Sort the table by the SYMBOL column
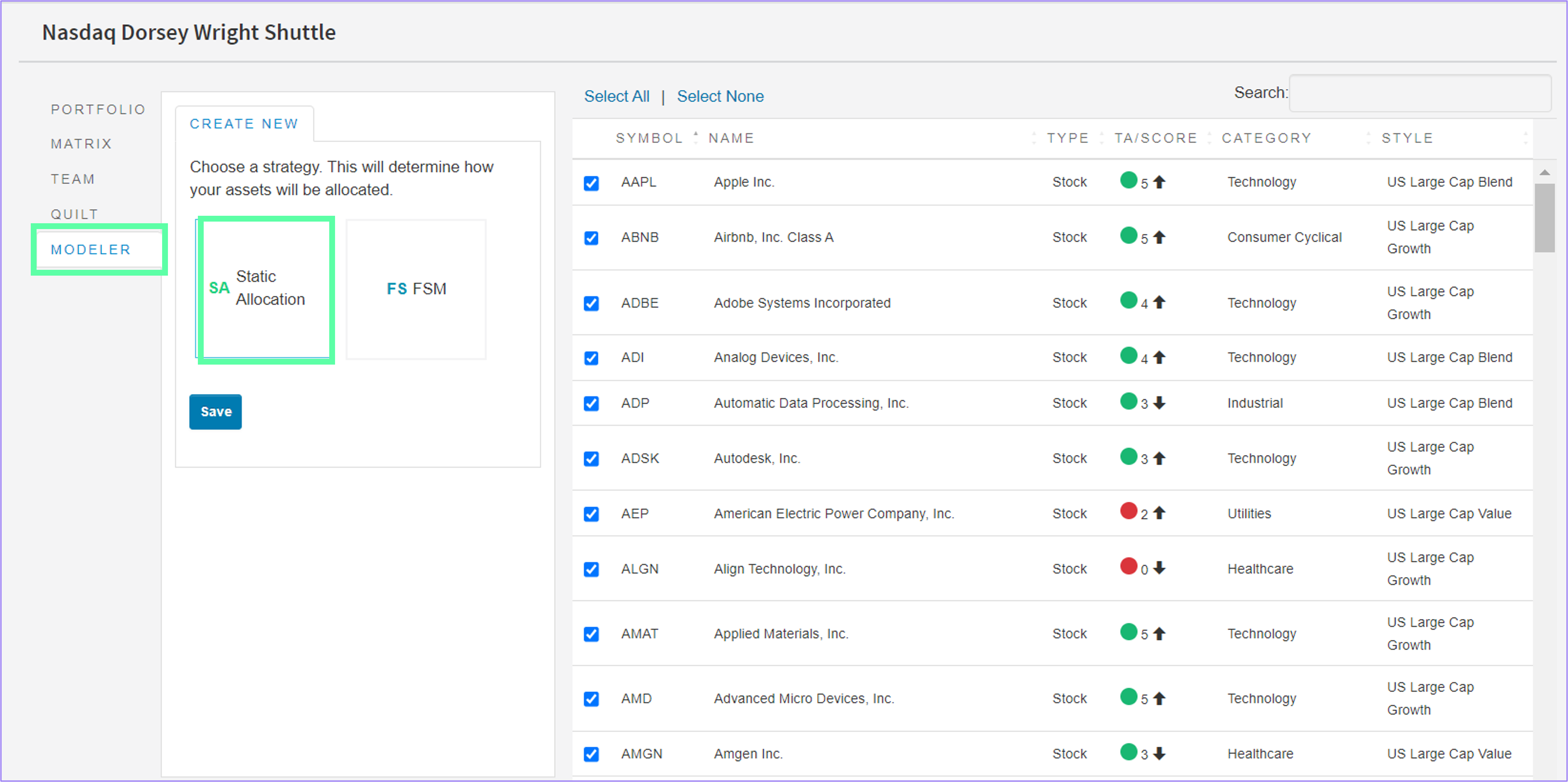 pos(649,138)
